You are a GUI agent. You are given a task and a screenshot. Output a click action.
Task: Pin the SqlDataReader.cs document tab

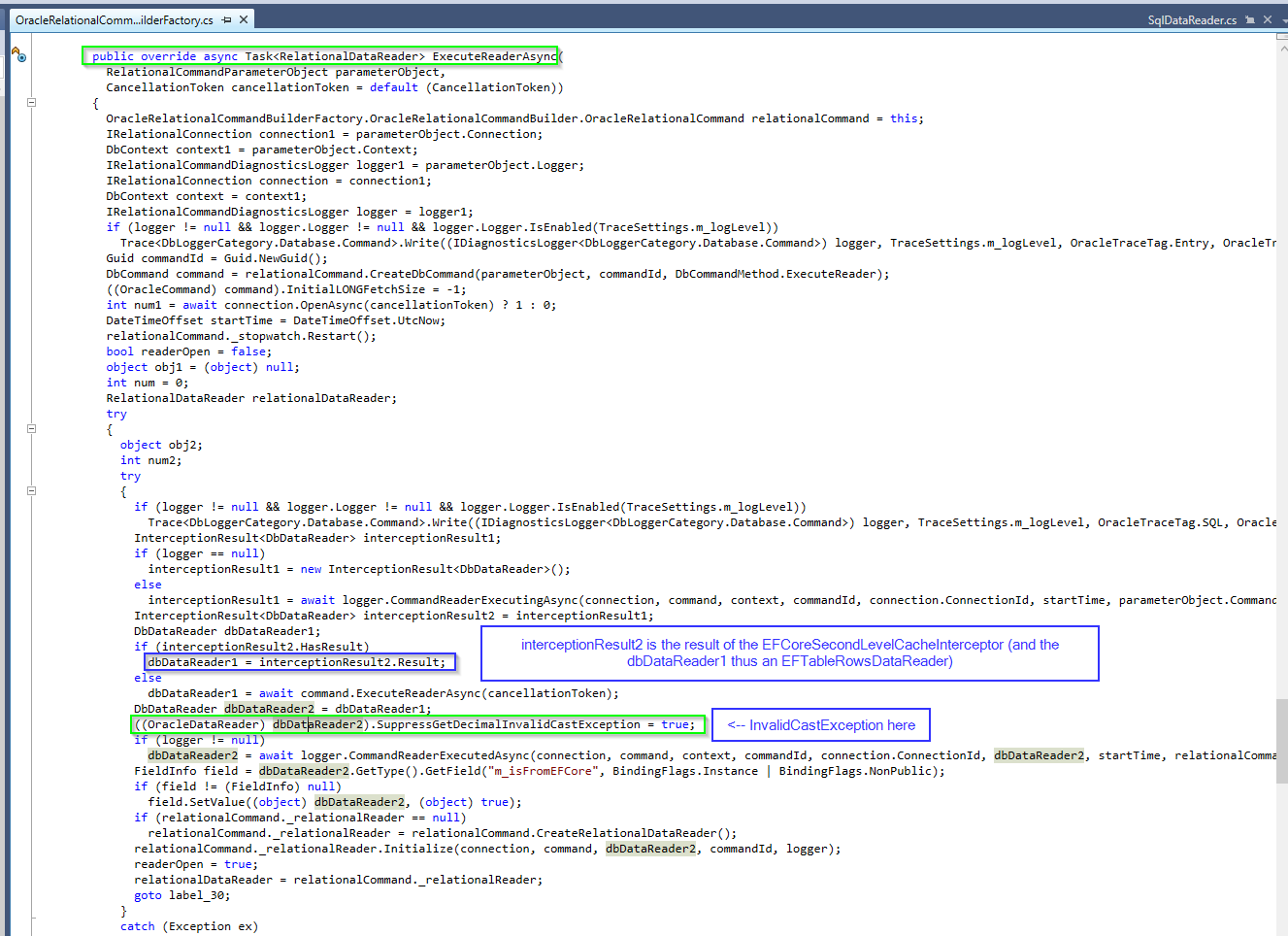point(1250,18)
